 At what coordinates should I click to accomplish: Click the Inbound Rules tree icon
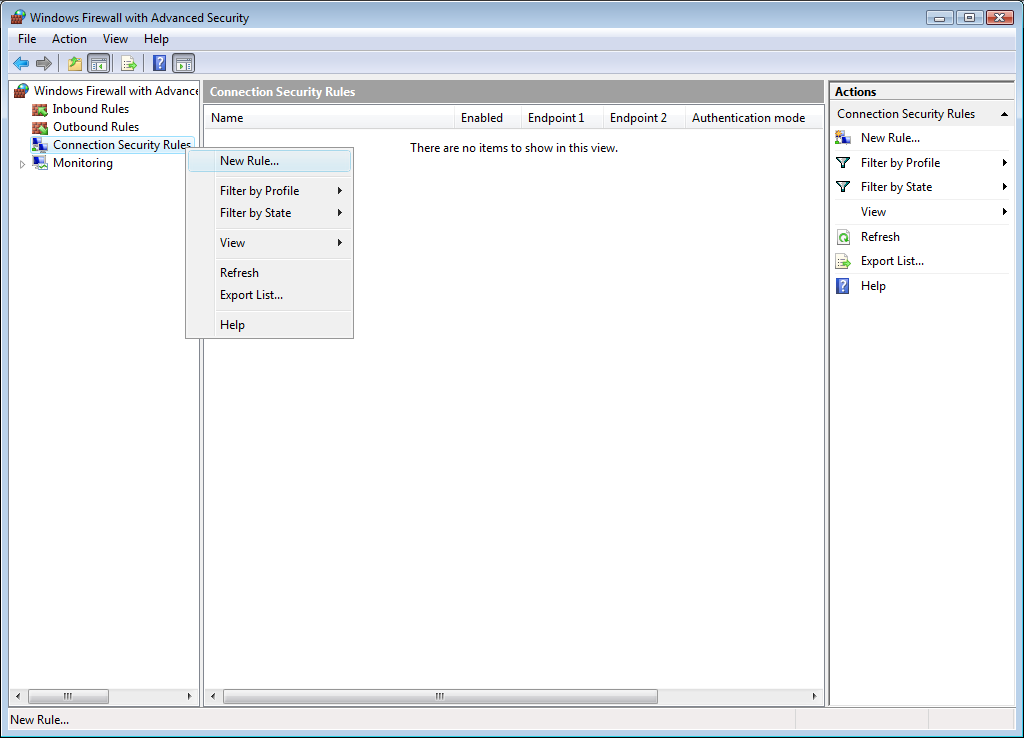tap(40, 109)
